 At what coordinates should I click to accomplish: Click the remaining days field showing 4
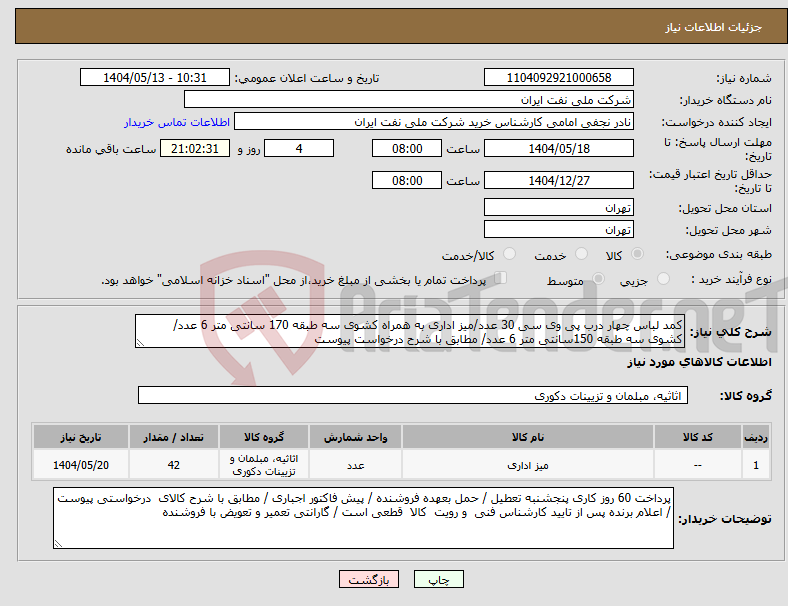click(299, 148)
